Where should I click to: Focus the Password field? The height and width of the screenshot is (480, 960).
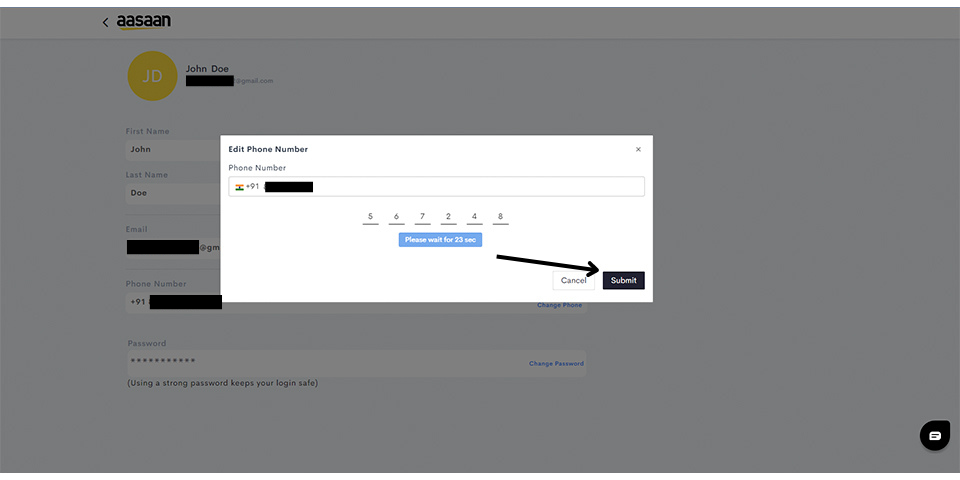[x=320, y=361]
